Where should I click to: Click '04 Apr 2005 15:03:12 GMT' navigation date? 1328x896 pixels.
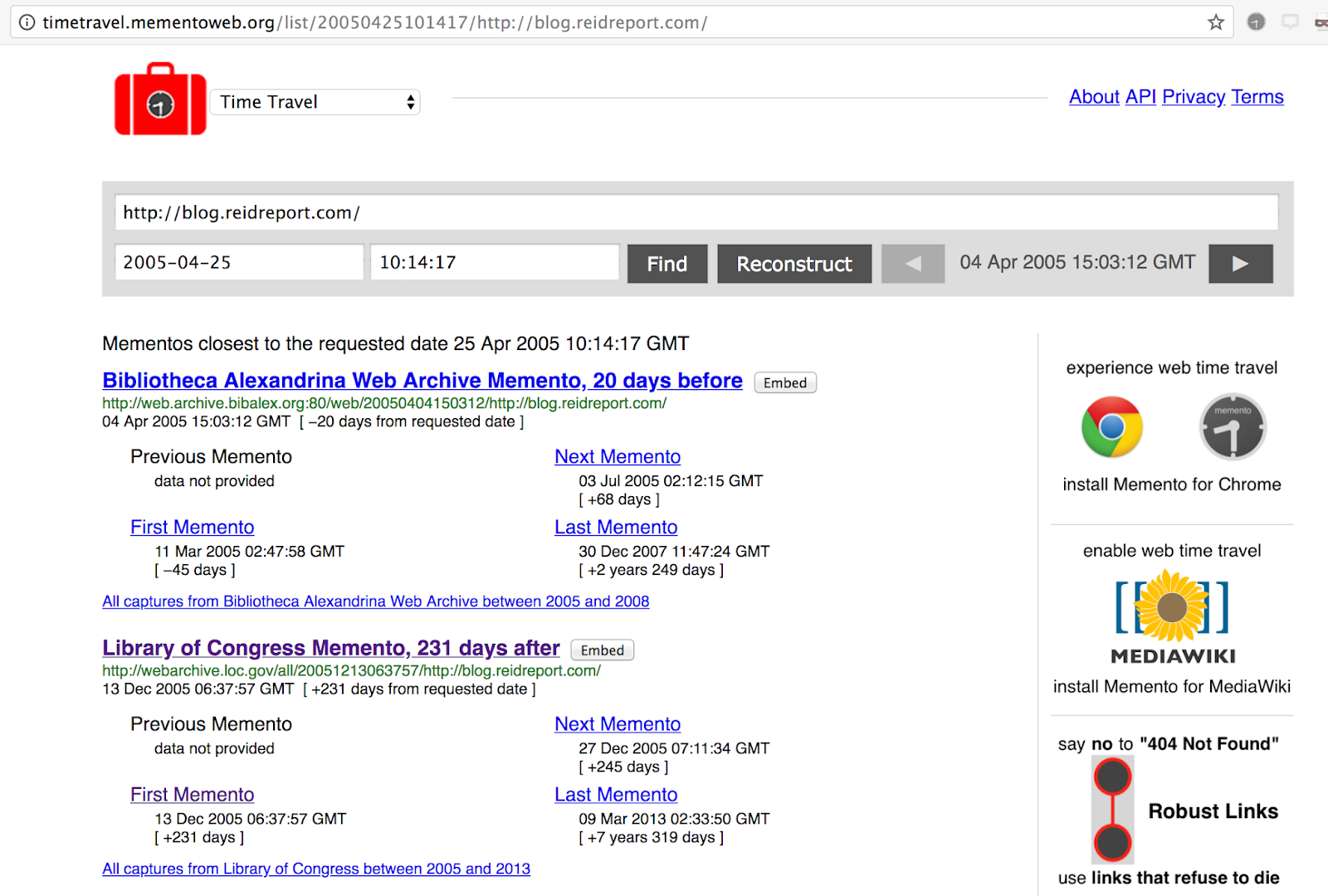[1077, 262]
